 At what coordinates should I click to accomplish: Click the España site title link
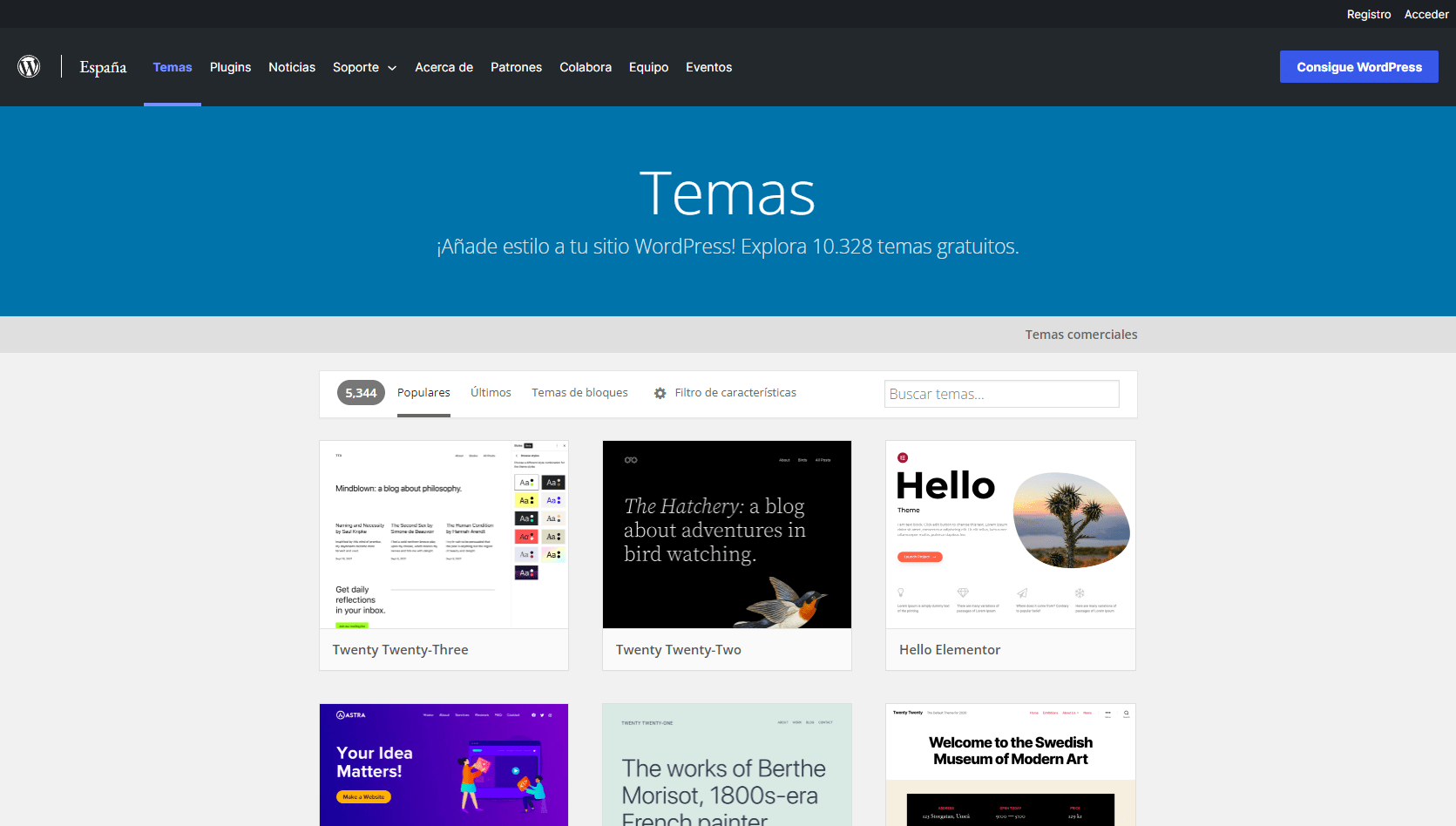pyautogui.click(x=103, y=67)
